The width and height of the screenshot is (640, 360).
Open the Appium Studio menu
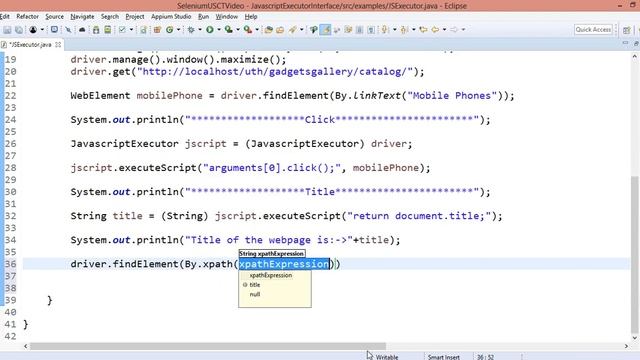click(x=171, y=17)
